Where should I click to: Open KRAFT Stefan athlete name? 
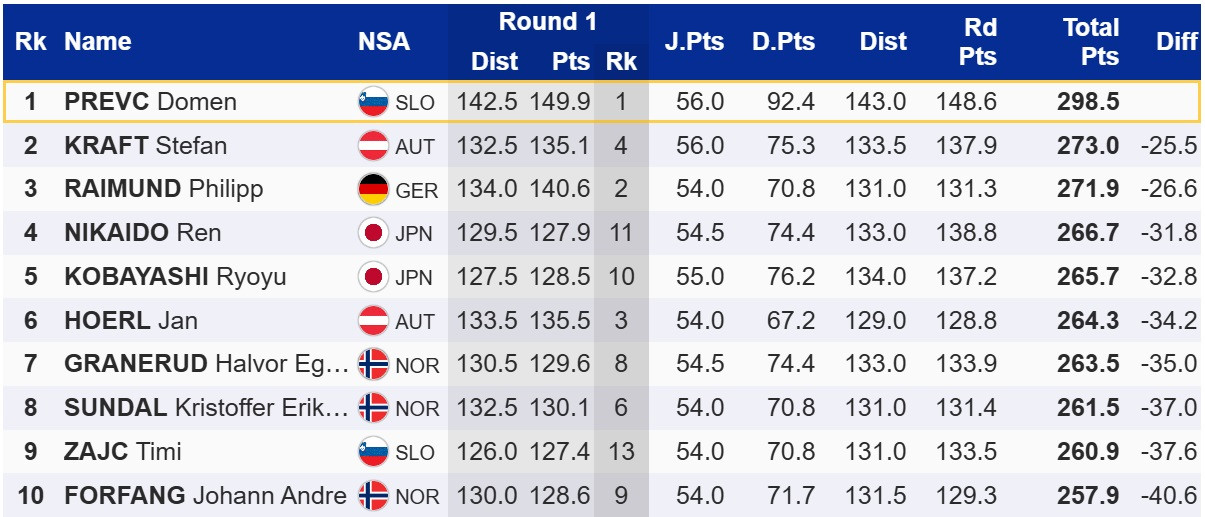coord(145,146)
